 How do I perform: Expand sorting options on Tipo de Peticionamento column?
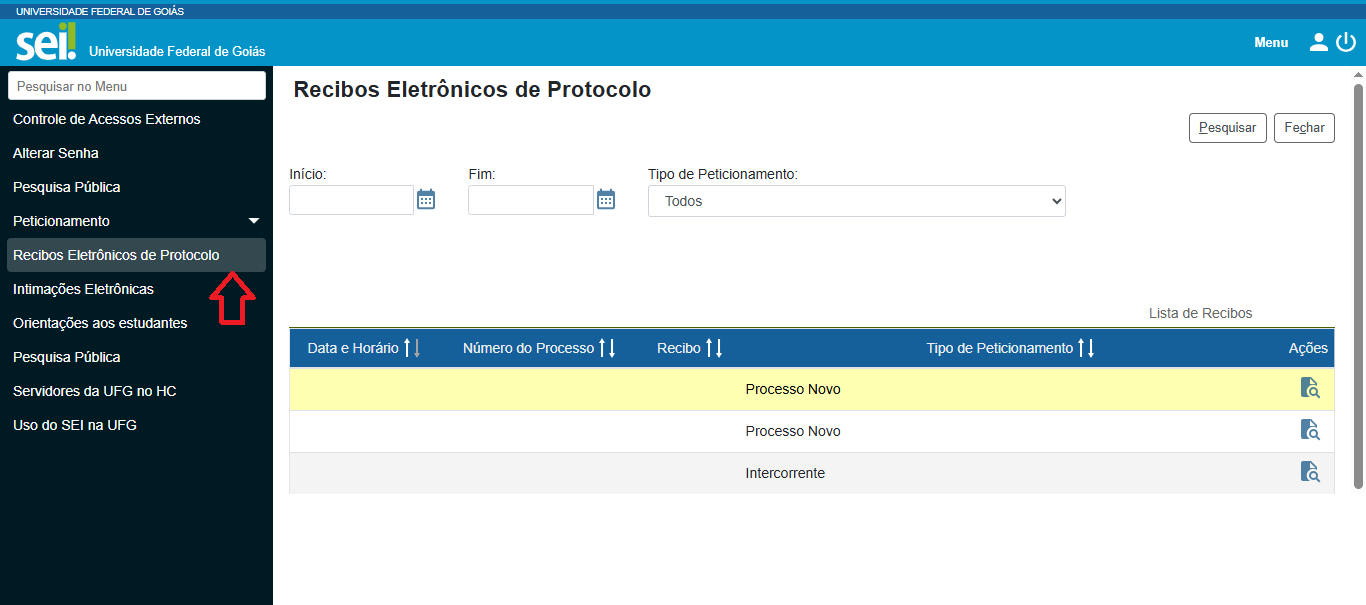click(x=1087, y=347)
